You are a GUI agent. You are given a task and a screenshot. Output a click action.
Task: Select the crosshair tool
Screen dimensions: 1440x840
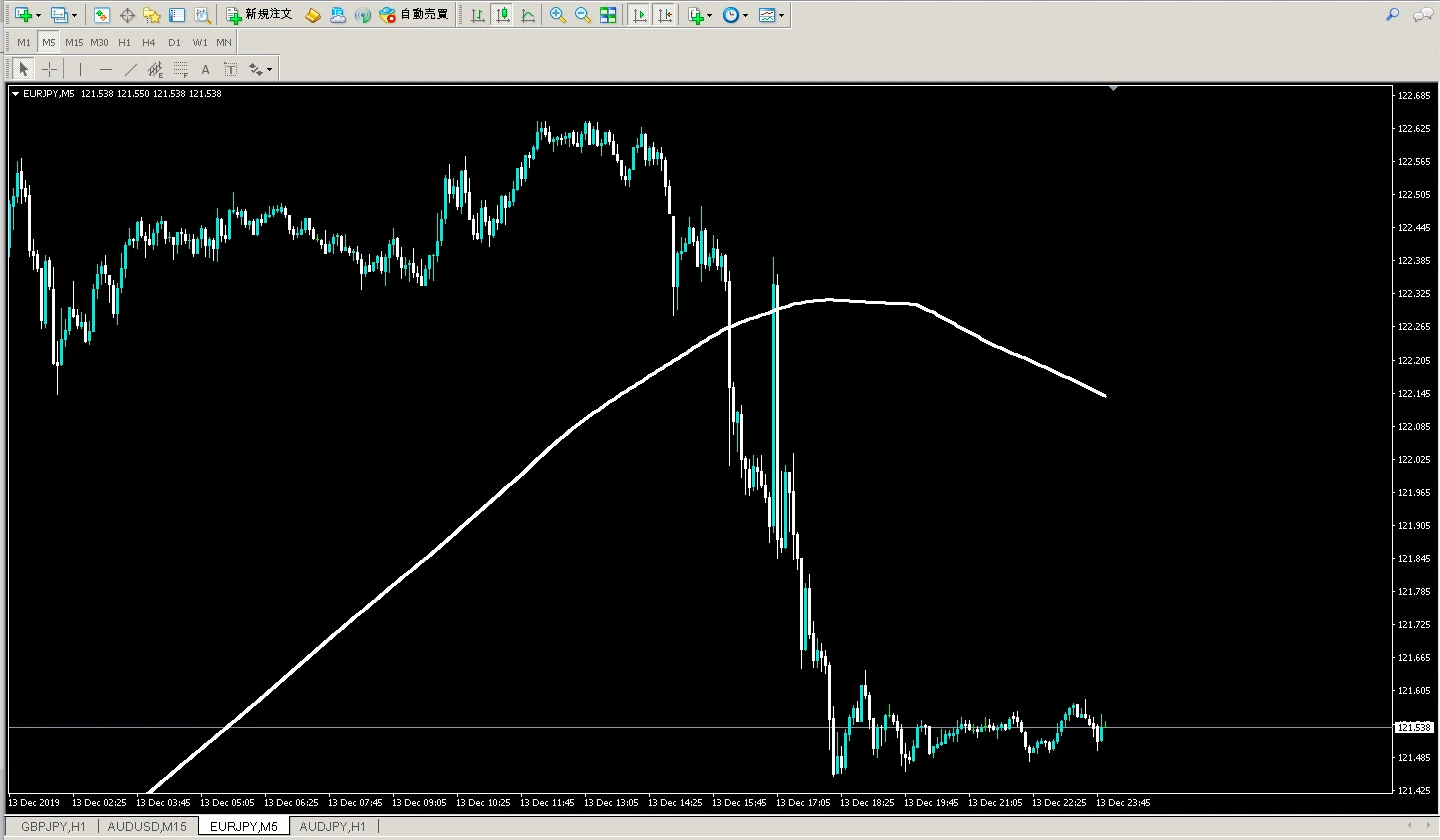coord(49,69)
